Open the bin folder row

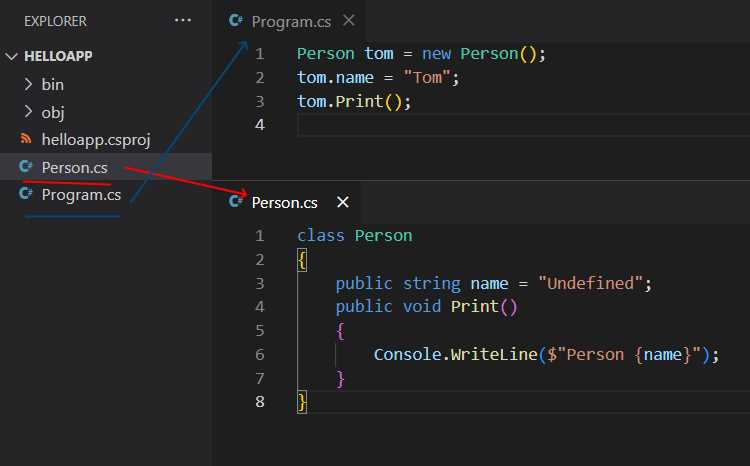click(106, 85)
